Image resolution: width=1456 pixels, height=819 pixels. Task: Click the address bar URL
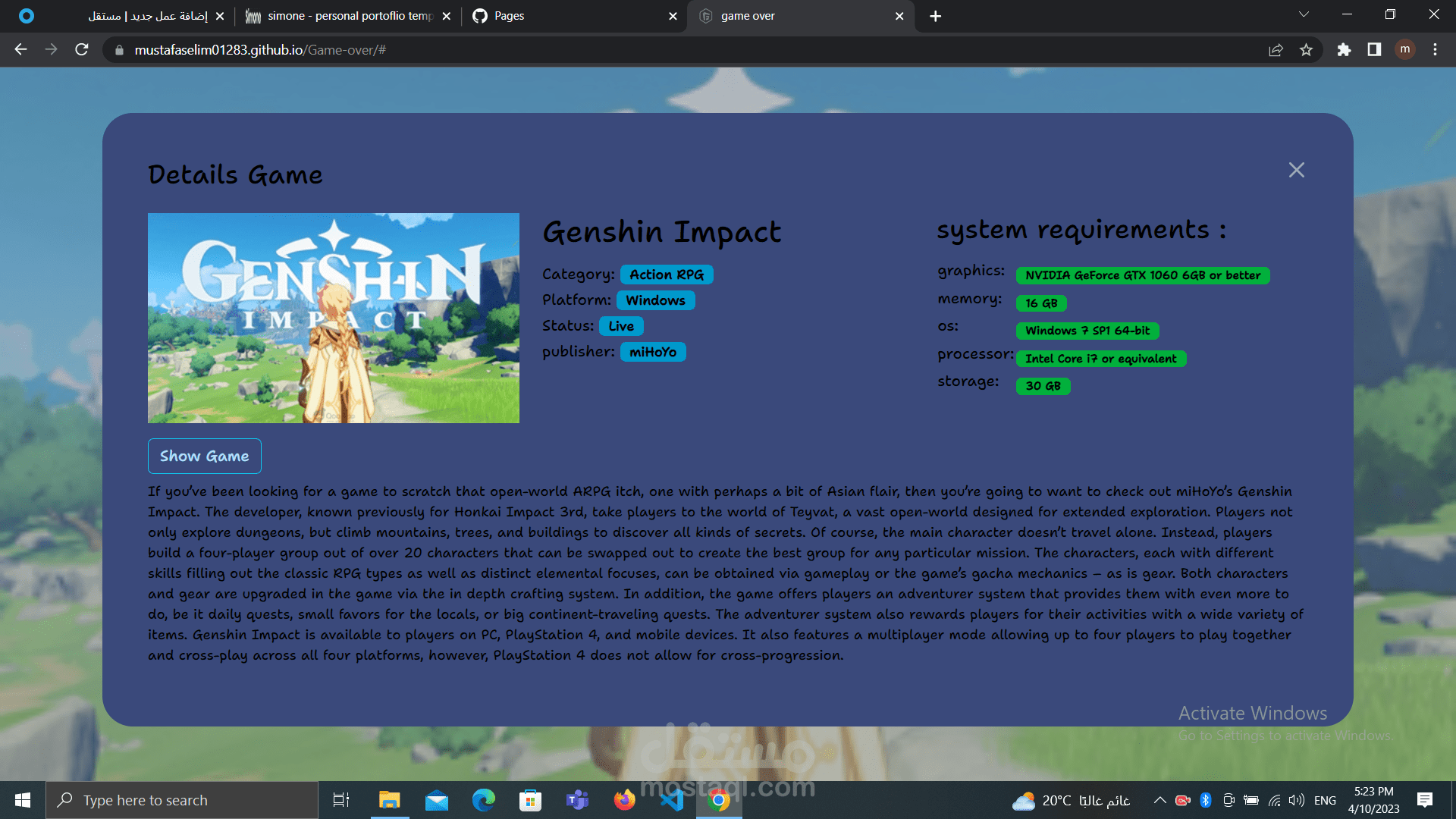(x=260, y=50)
